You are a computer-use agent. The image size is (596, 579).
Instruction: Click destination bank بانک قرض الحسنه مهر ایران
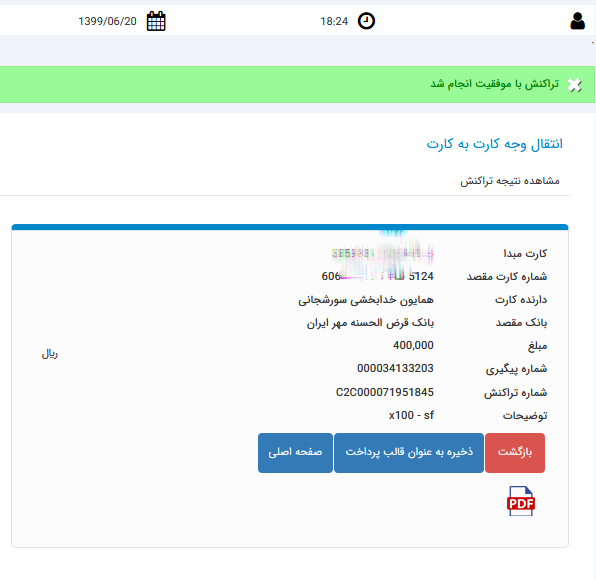pyautogui.click(x=370, y=323)
